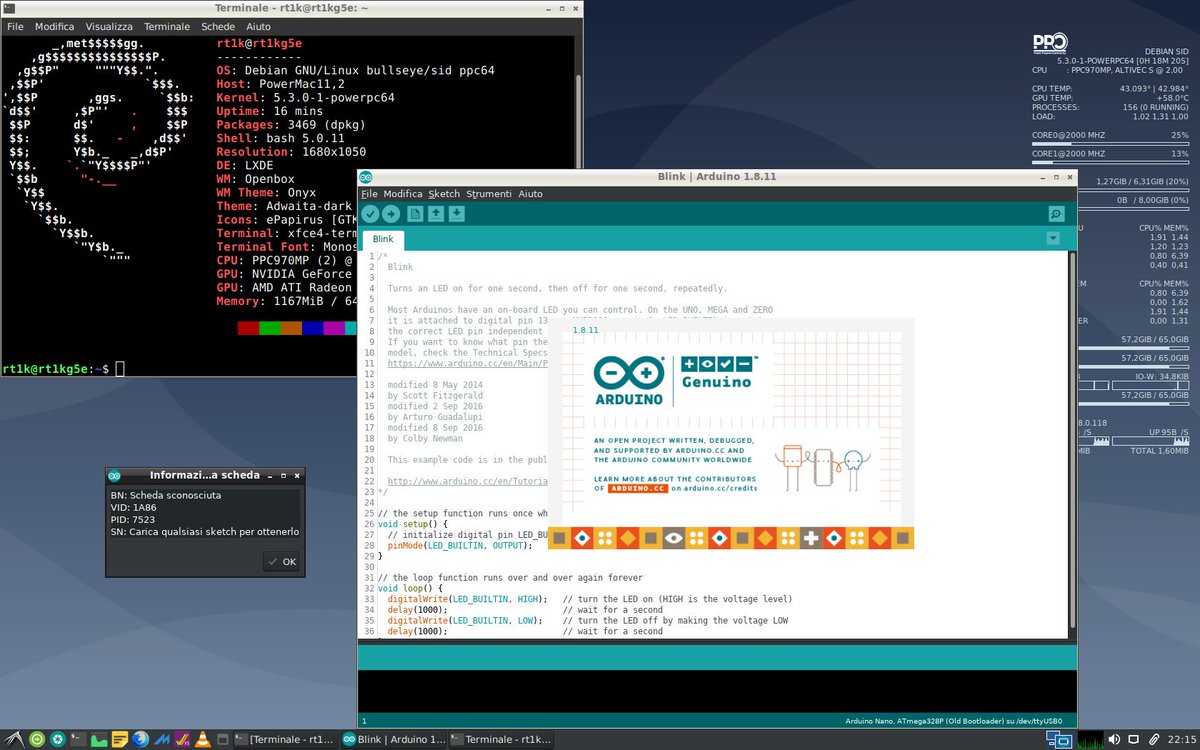
Task: Click 'BN: Scheda sconosciuta' text
Action: pos(166,494)
